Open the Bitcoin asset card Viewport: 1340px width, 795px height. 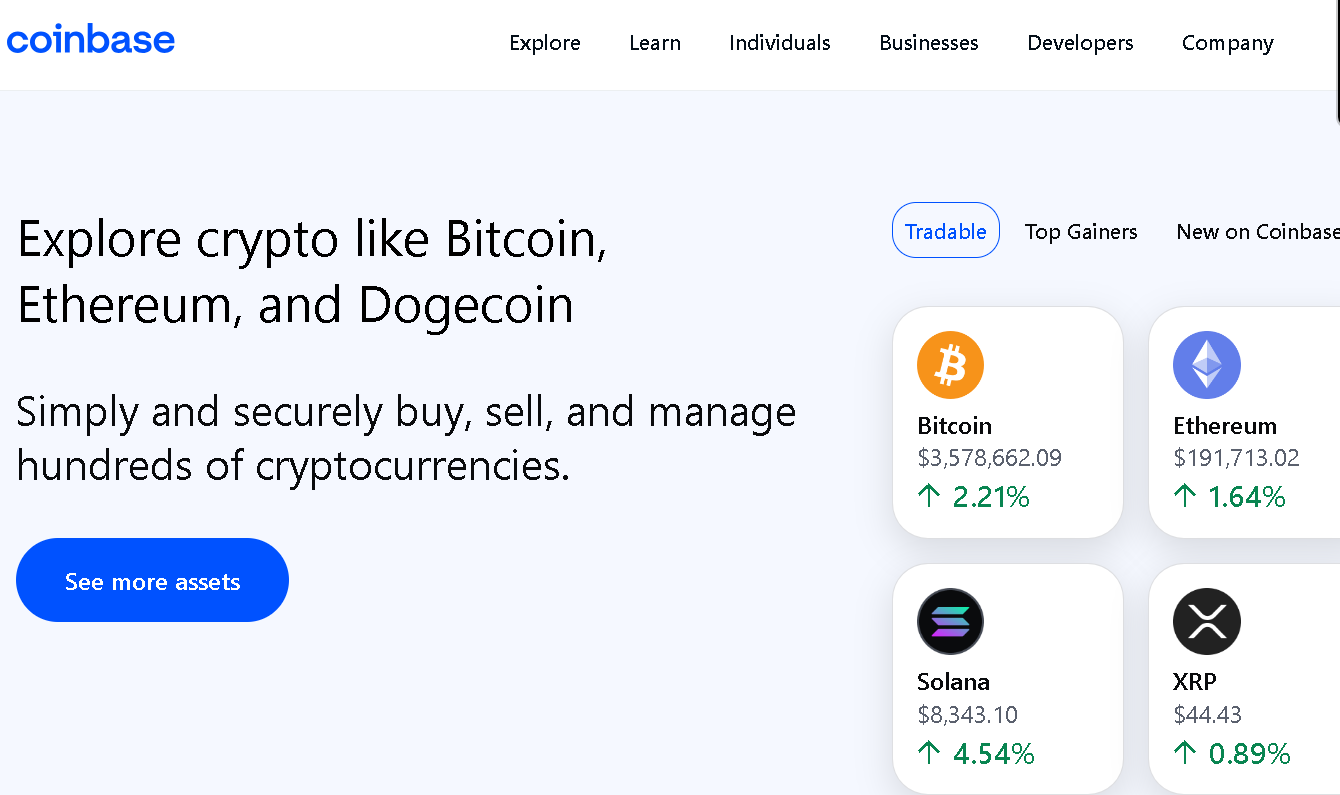point(1007,421)
